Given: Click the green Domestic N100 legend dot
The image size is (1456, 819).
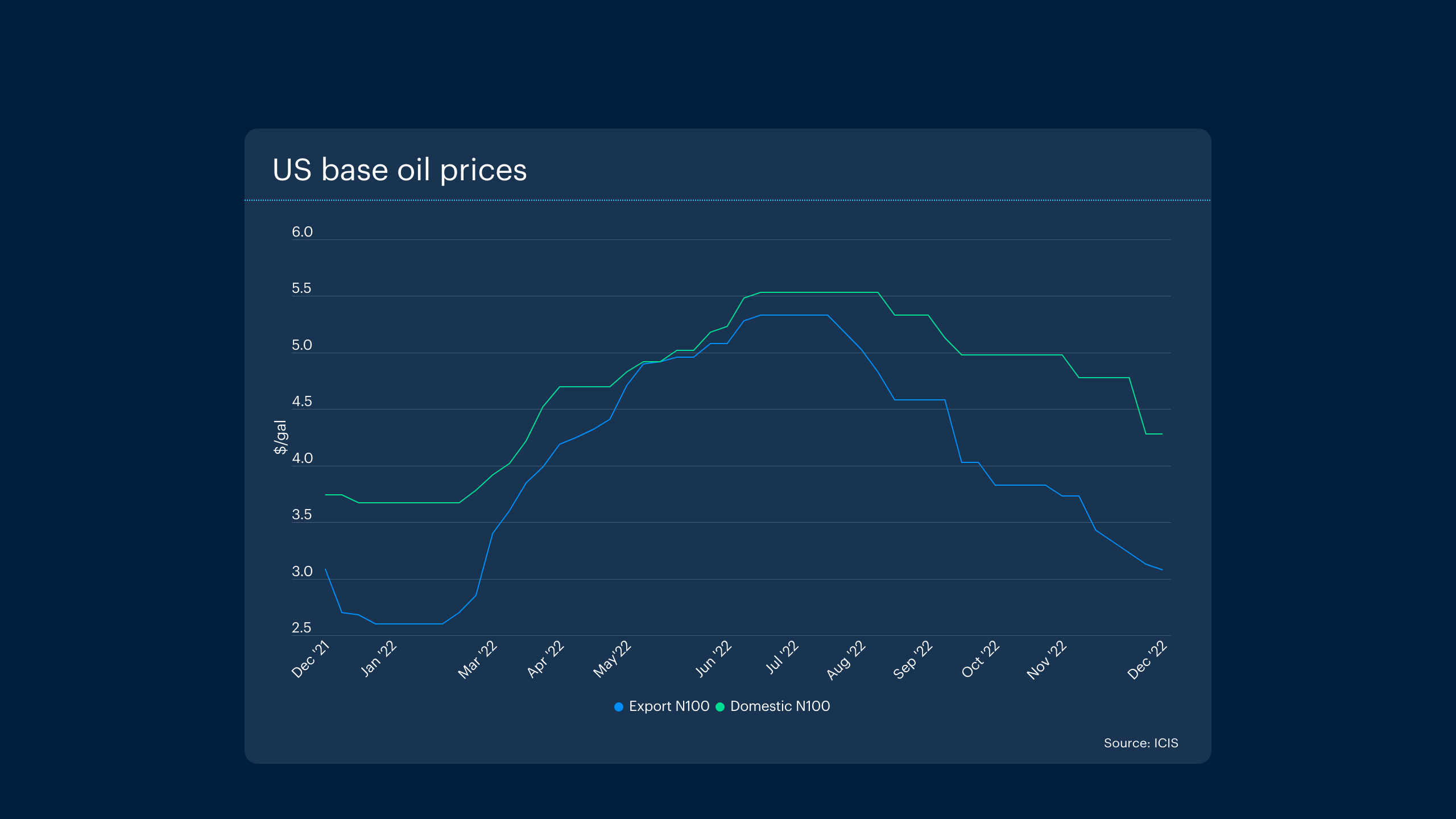Looking at the screenshot, I should coord(720,707).
